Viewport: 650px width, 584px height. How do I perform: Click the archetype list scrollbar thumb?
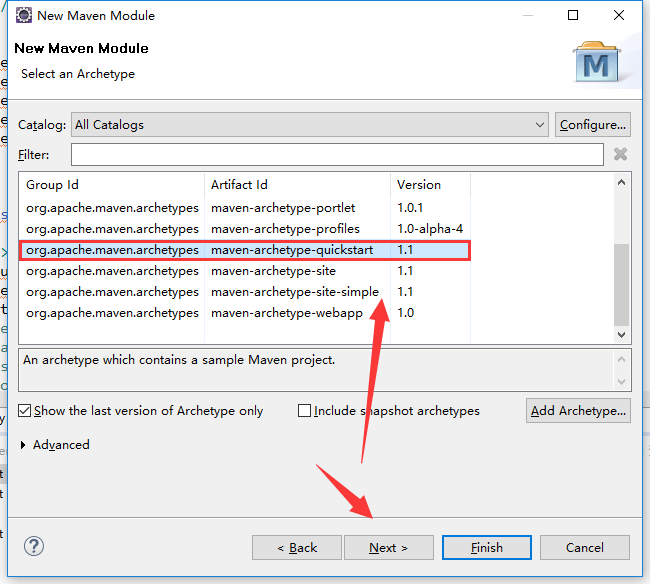[x=621, y=285]
